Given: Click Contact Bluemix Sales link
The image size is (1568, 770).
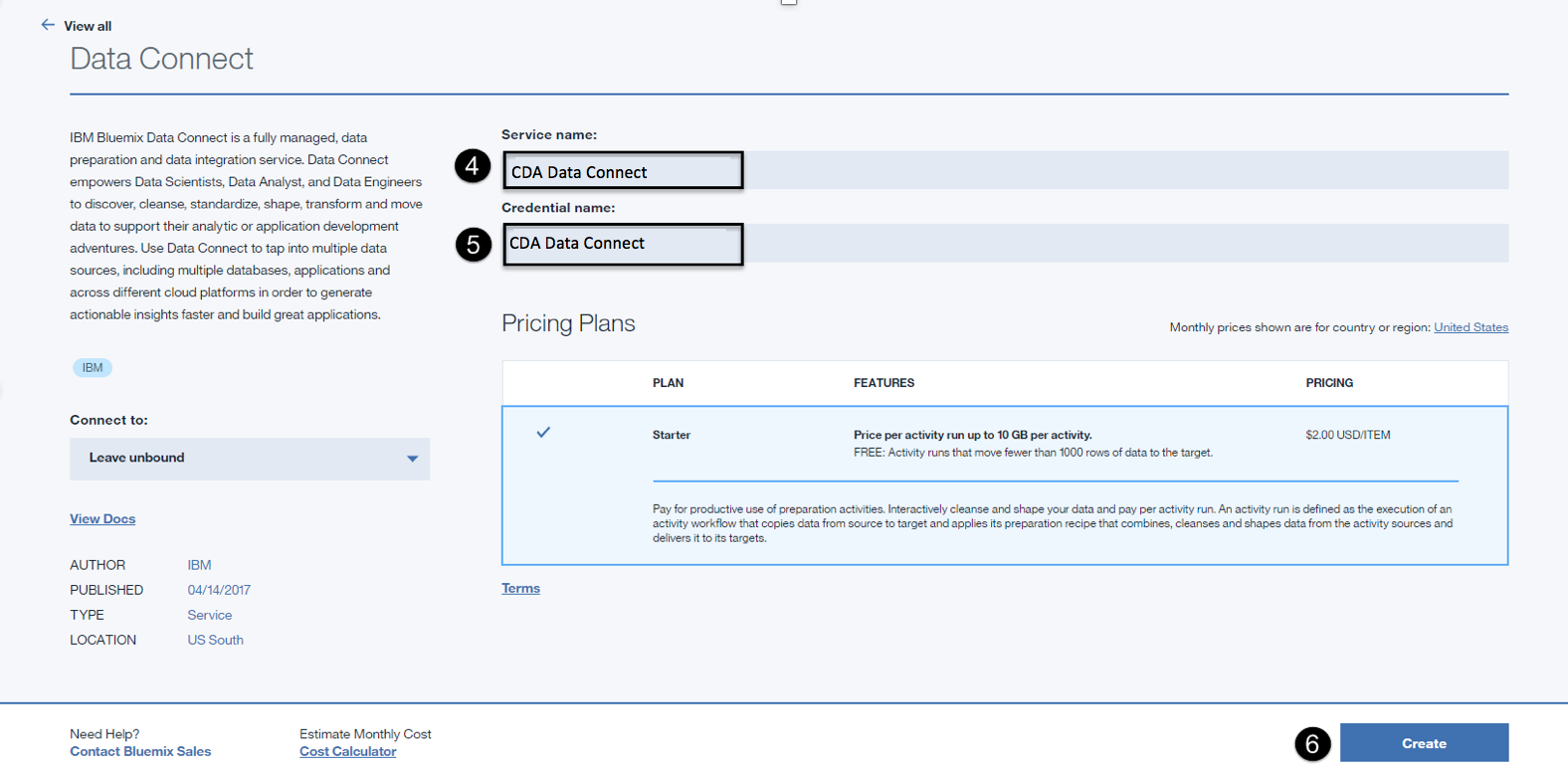Looking at the screenshot, I should pos(140,751).
